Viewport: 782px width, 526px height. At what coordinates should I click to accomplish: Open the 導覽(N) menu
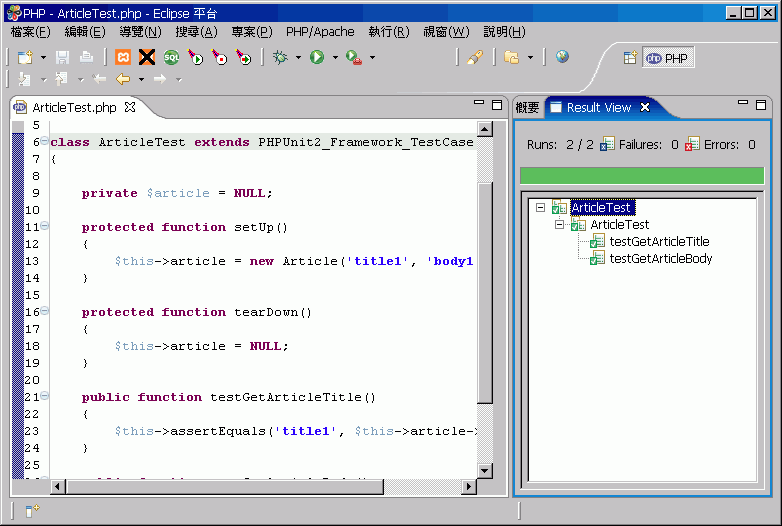pos(141,32)
